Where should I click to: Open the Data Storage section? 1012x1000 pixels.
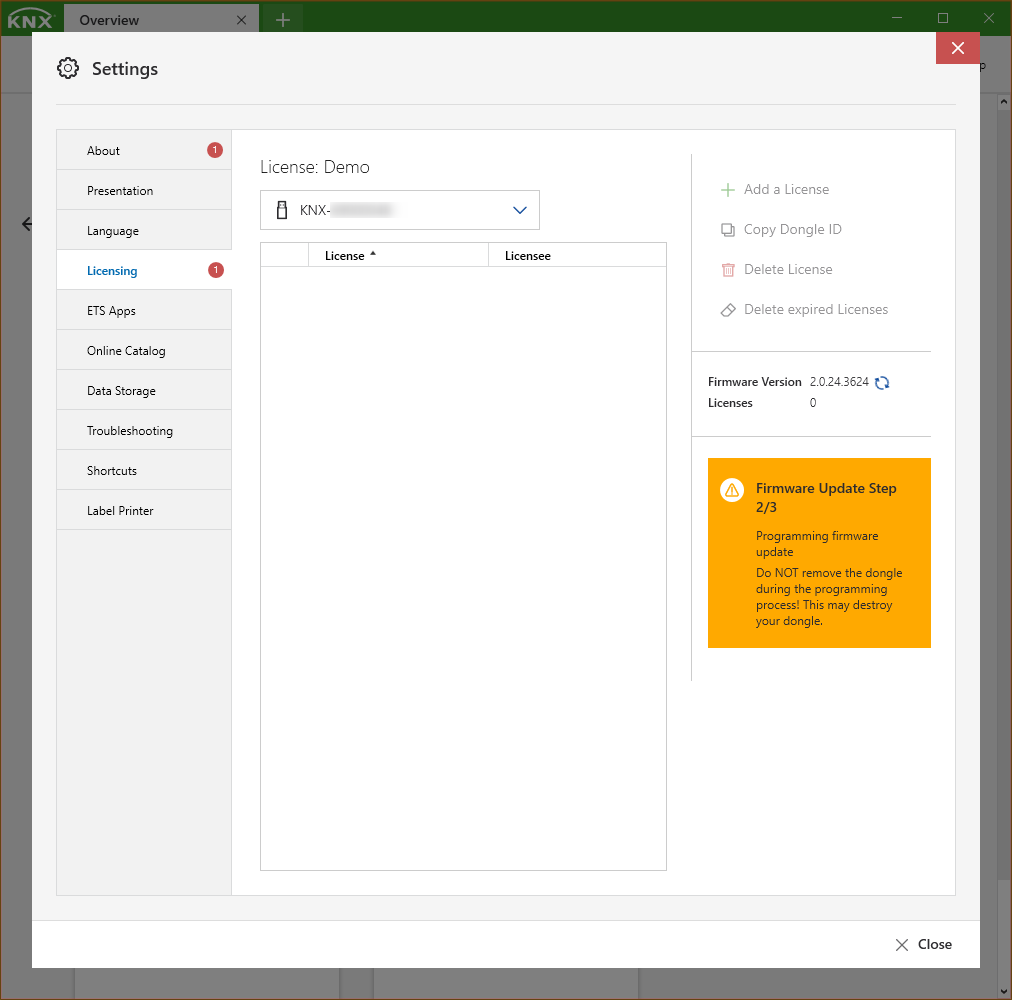click(x=144, y=391)
